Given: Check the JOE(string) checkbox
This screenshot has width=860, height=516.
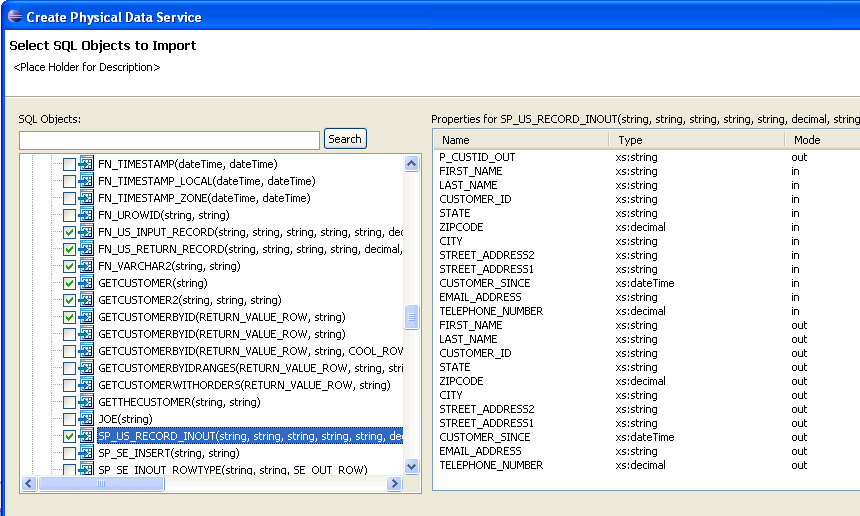Looking at the screenshot, I should pyautogui.click(x=69, y=419).
